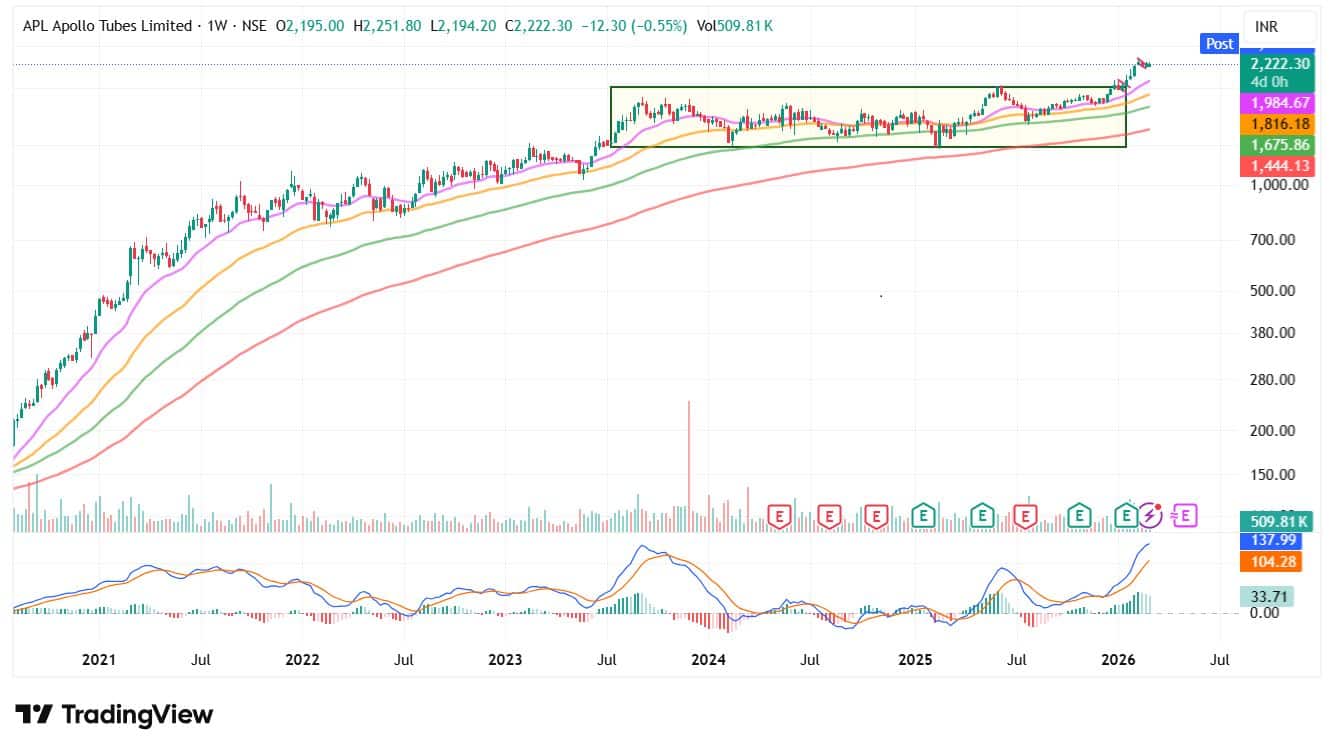Click the 2025 time axis label

point(914,660)
